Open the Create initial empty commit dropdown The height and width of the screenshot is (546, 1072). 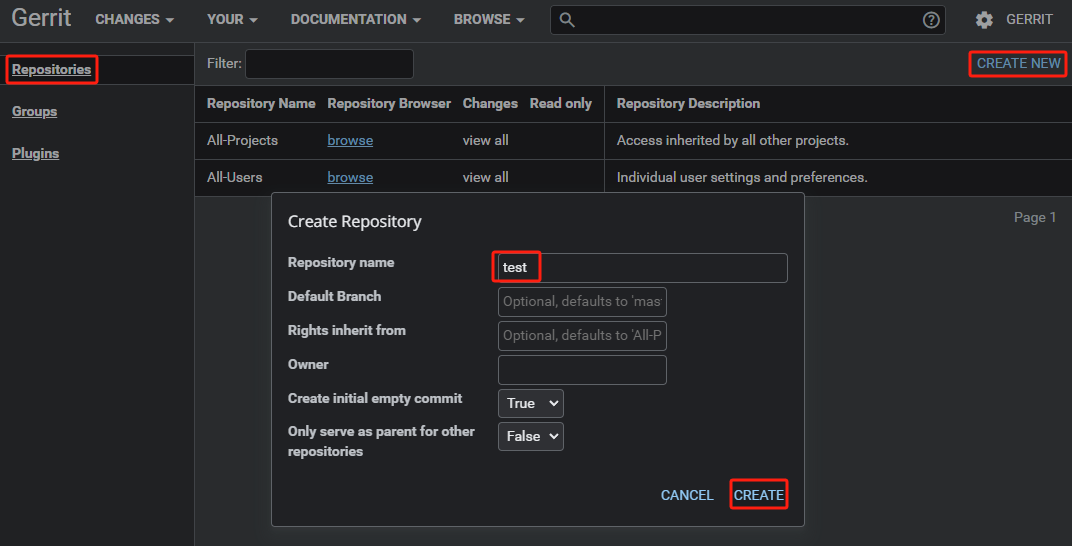pyautogui.click(x=530, y=403)
